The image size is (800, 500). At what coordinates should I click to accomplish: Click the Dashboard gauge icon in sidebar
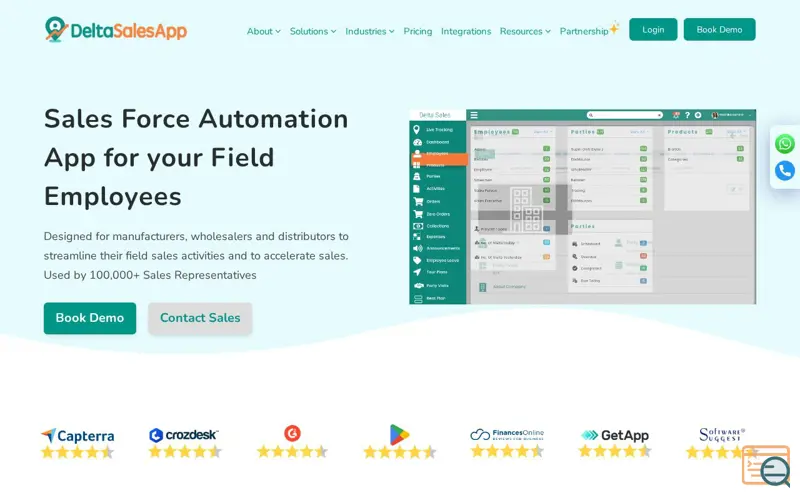[417, 142]
